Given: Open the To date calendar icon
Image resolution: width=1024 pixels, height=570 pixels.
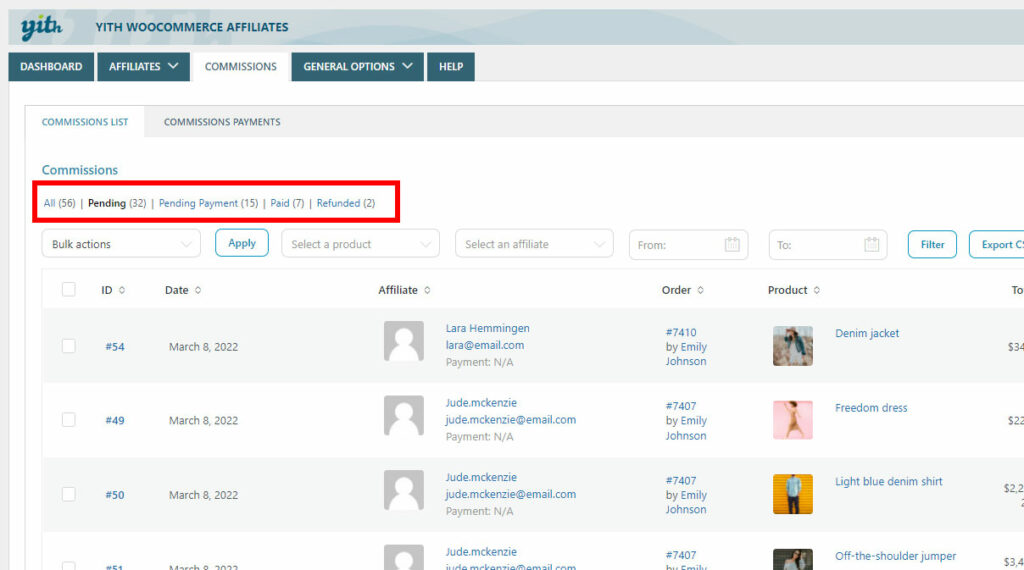Looking at the screenshot, I should click(x=871, y=244).
